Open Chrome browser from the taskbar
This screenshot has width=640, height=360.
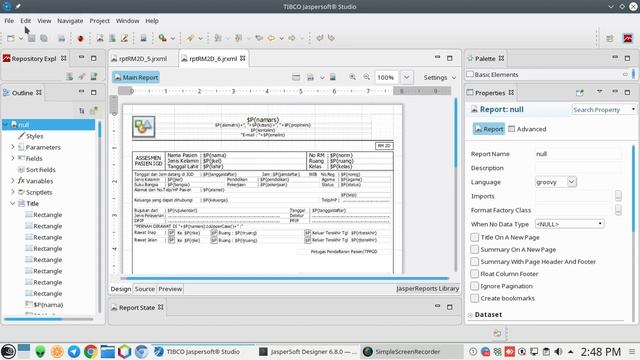[91, 351]
